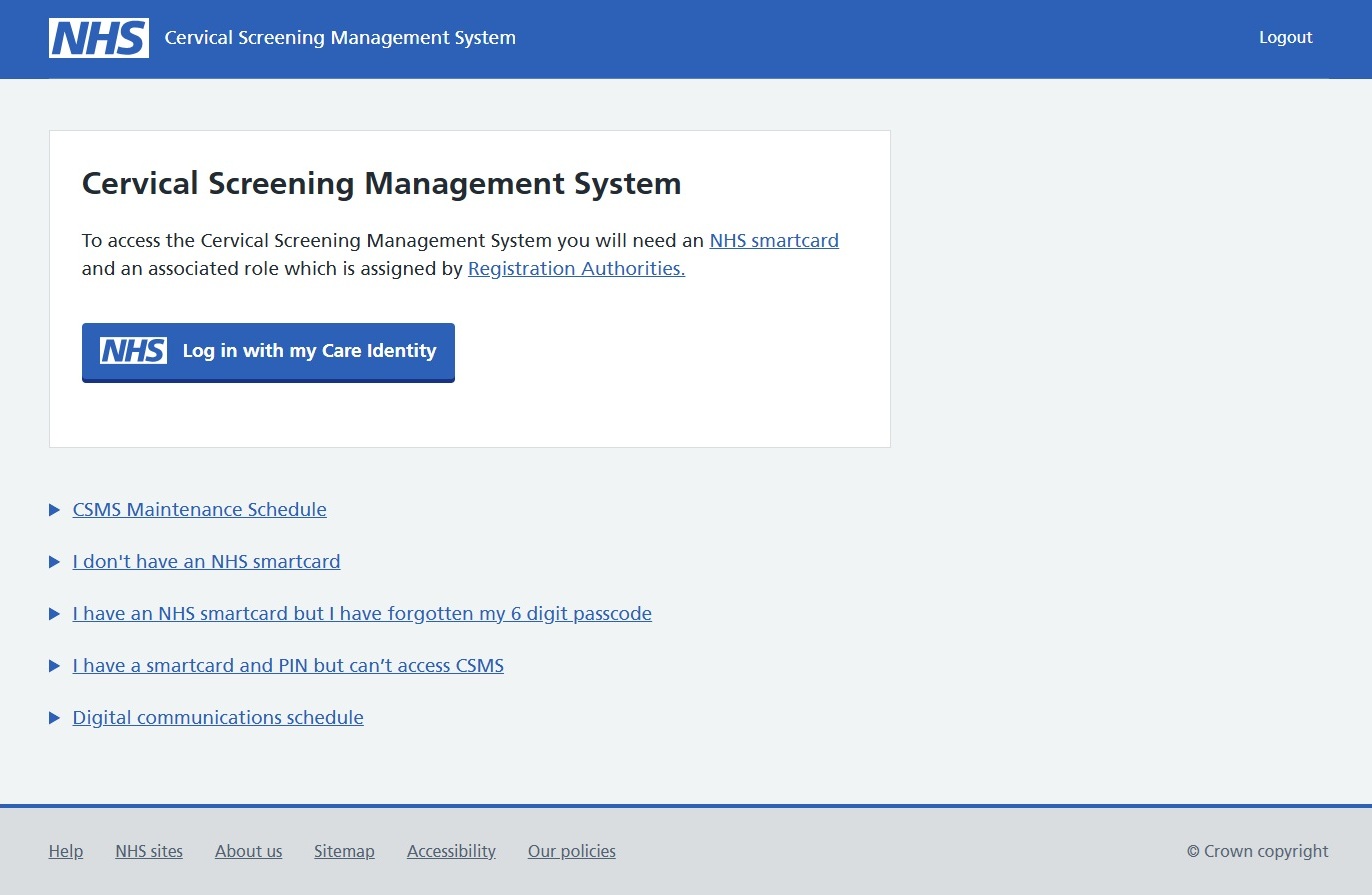The width and height of the screenshot is (1372, 895).
Task: Log out using the Logout link
Action: click(x=1285, y=37)
